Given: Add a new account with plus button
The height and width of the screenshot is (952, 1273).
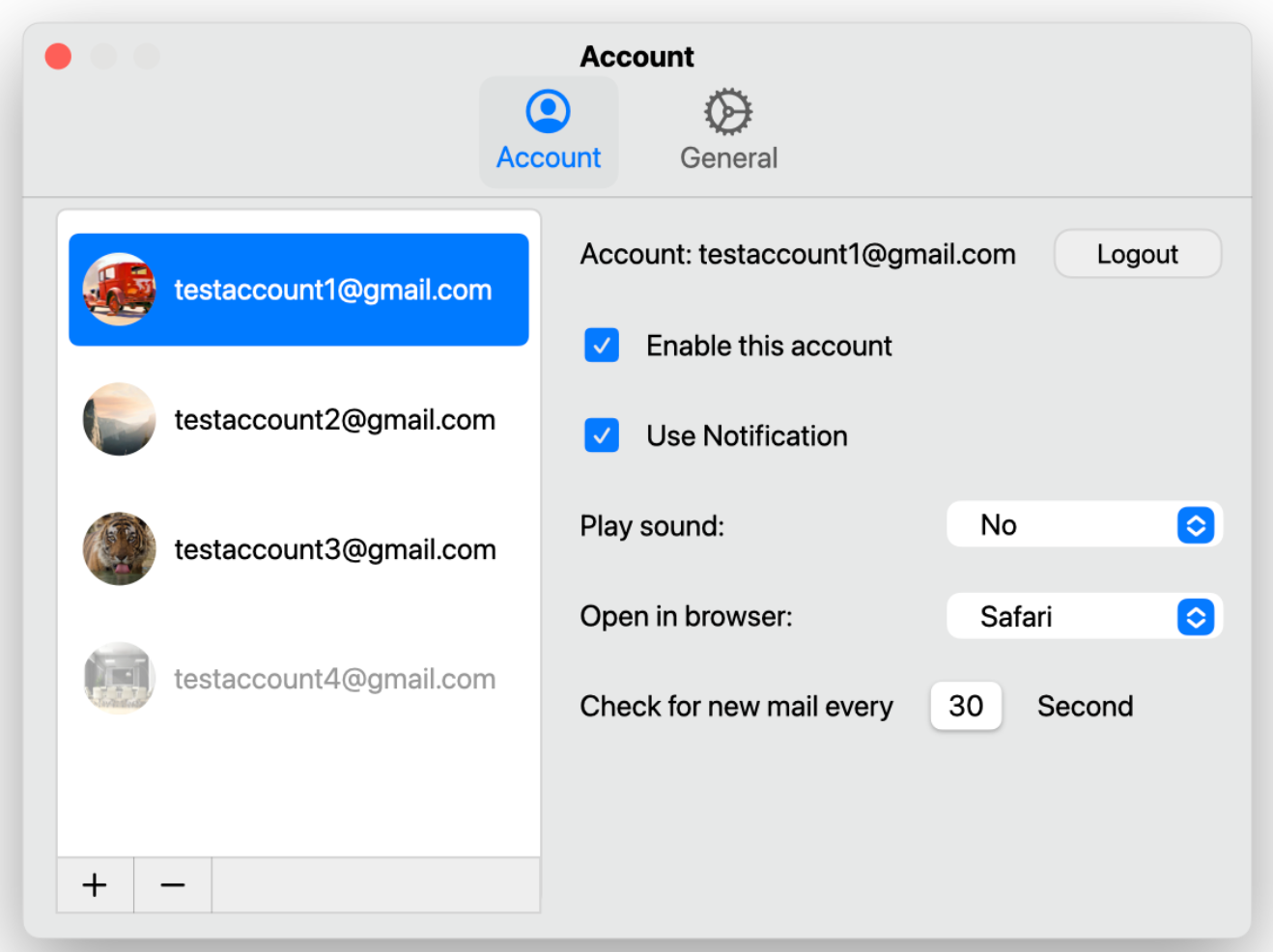Looking at the screenshot, I should pos(95,884).
